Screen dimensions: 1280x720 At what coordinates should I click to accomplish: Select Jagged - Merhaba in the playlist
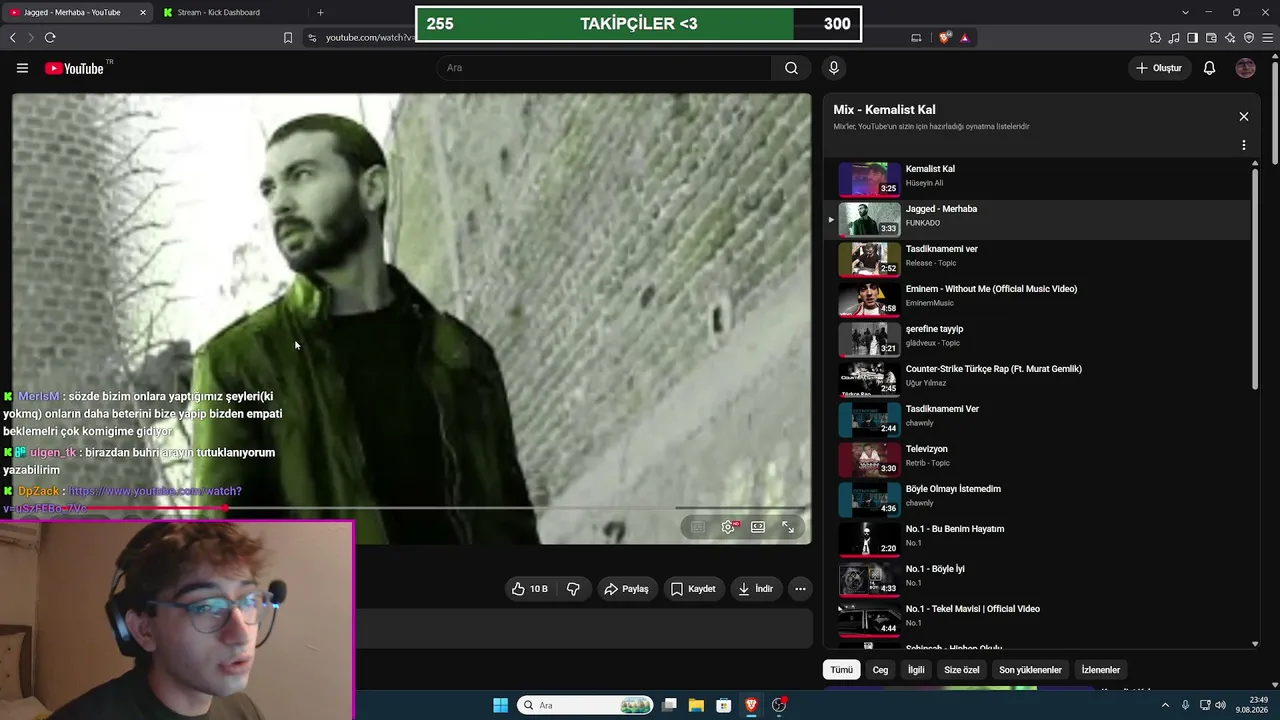[x=1038, y=219]
